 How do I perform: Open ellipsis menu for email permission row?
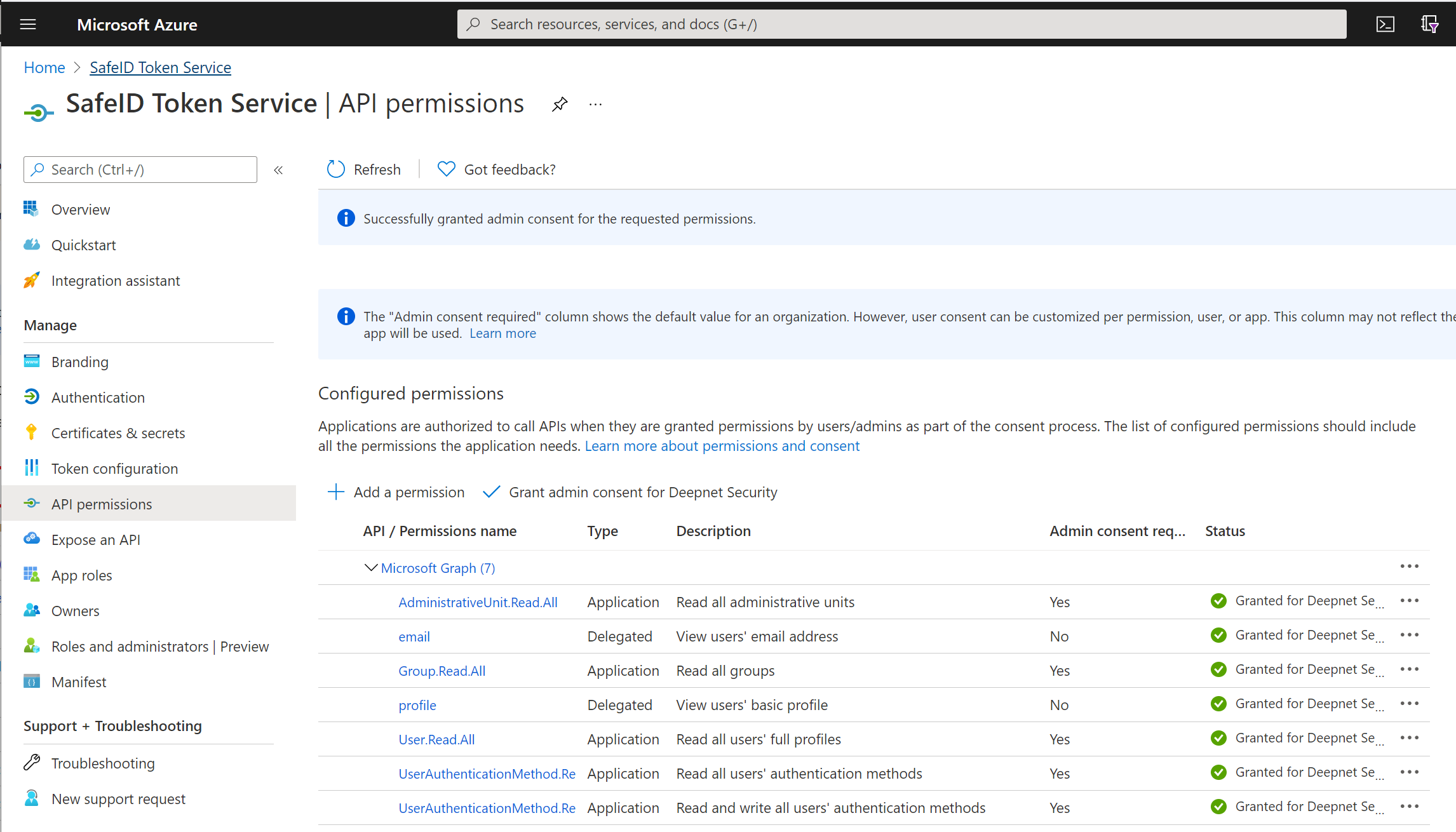click(1409, 635)
